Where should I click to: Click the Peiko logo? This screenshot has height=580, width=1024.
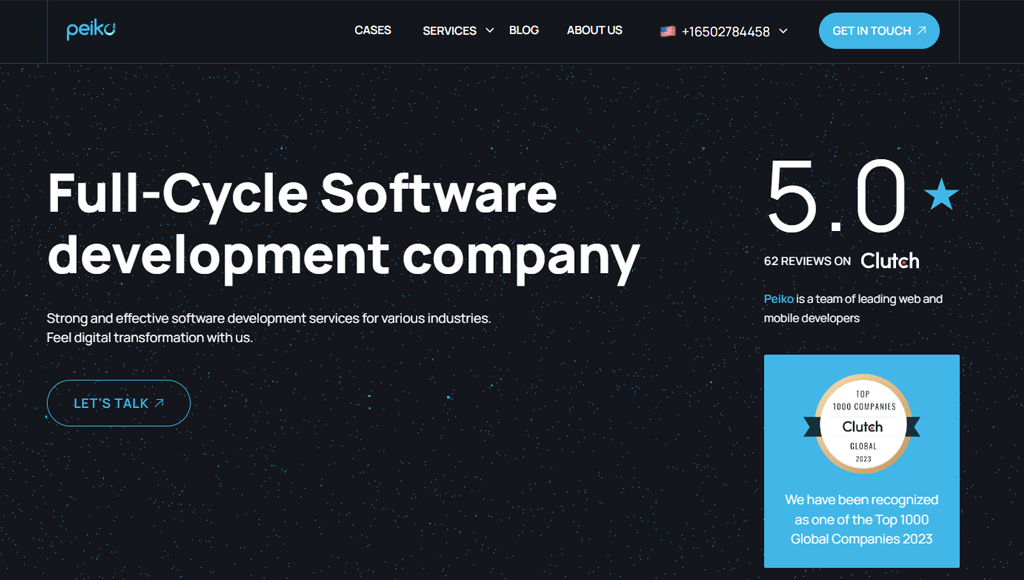(x=91, y=30)
